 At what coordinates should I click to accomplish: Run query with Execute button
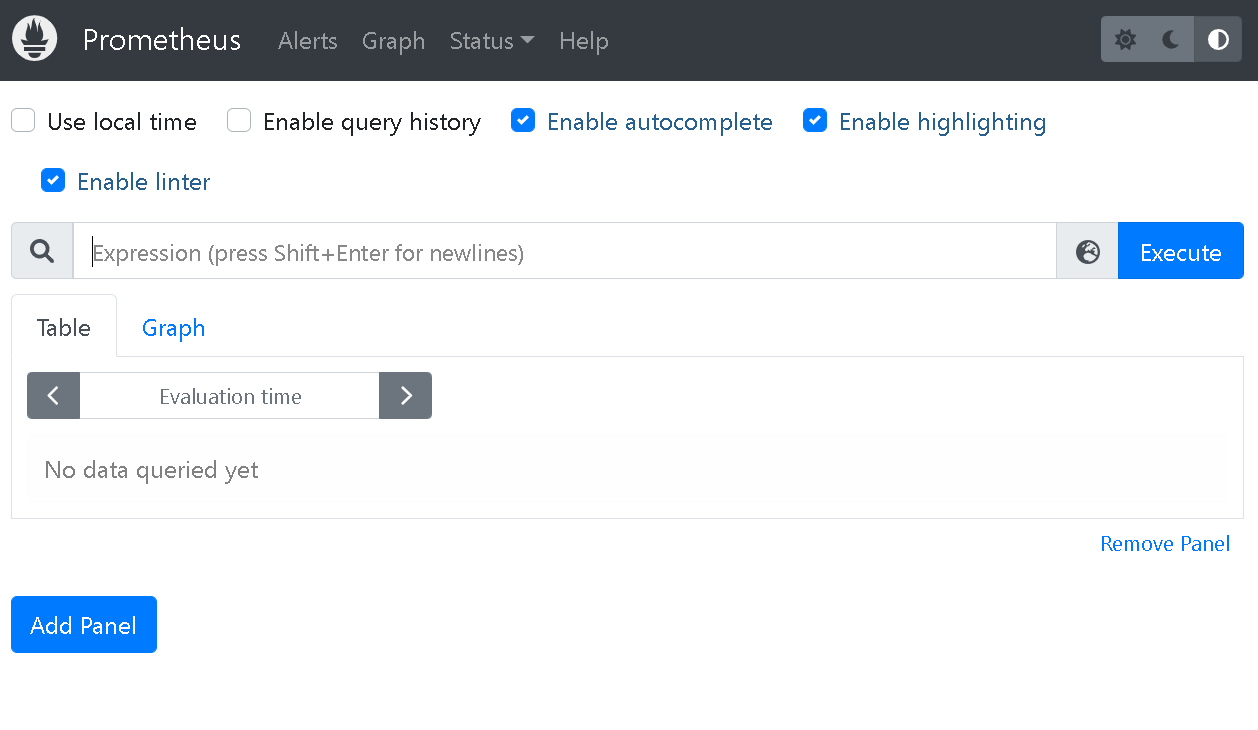click(1181, 251)
